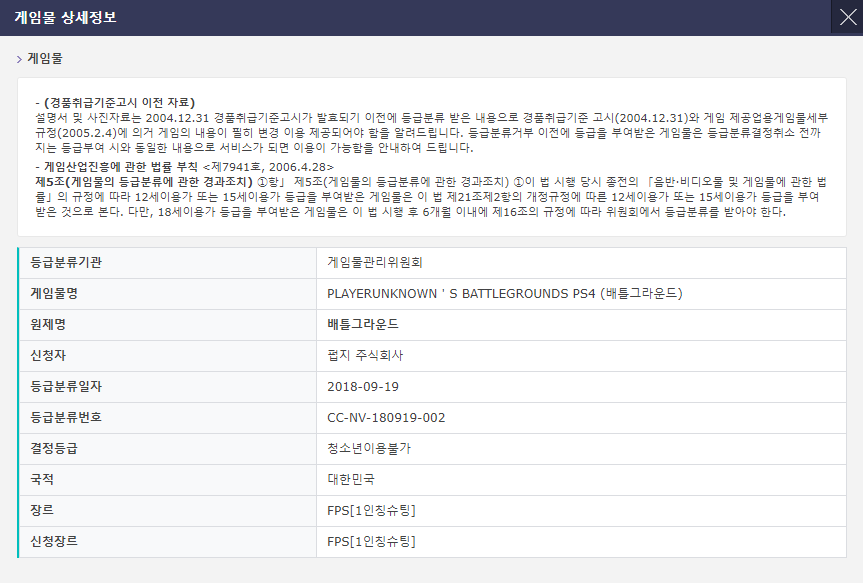Select the 게임물관리위원회 value
Screen dimensions: 863x583
375,263
